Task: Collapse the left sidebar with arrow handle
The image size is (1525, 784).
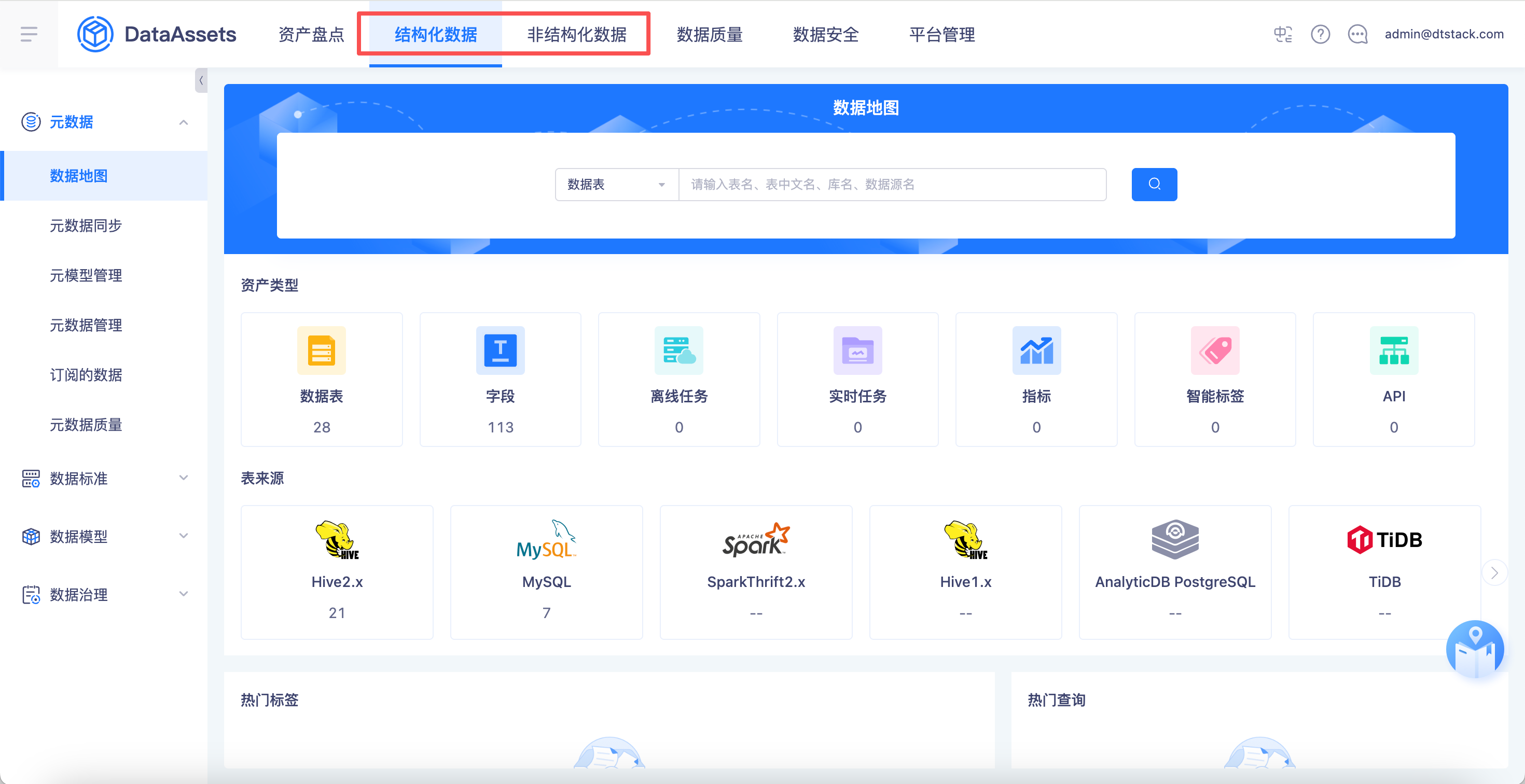Action: [201, 80]
